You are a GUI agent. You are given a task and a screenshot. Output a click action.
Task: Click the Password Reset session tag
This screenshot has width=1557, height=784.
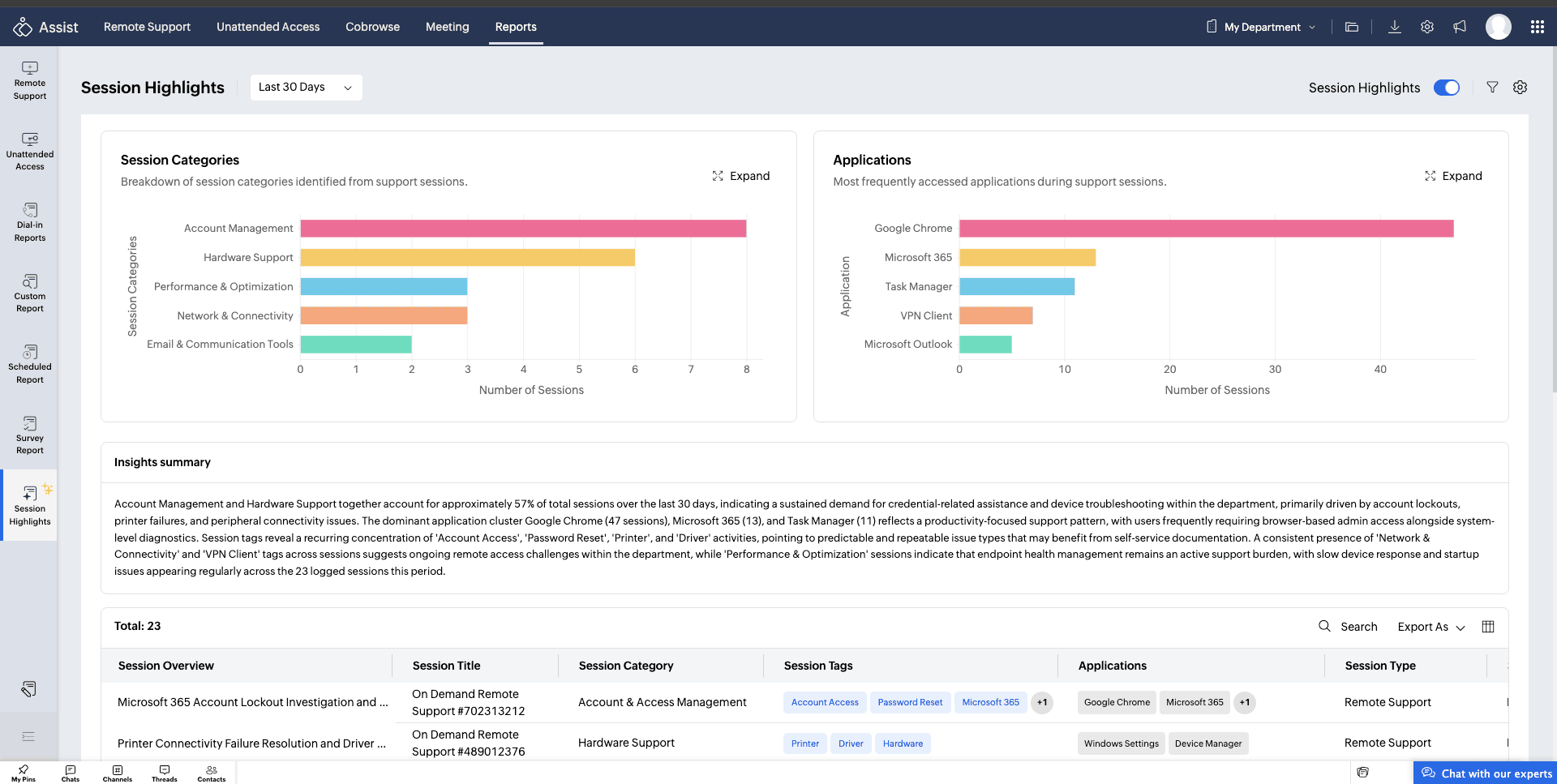point(910,702)
